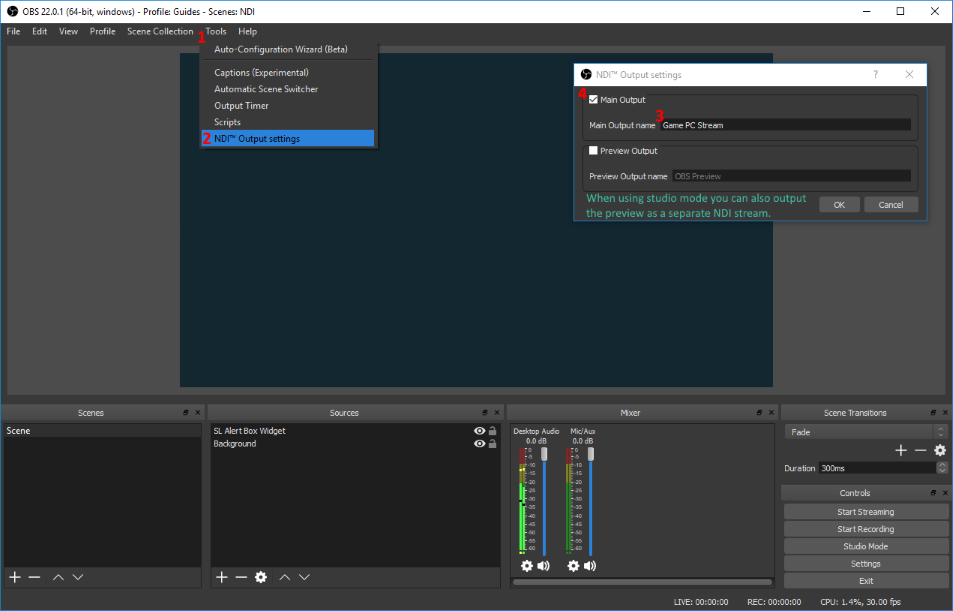Remove selected source with minus icon
This screenshot has width=953, height=611.
click(x=241, y=577)
